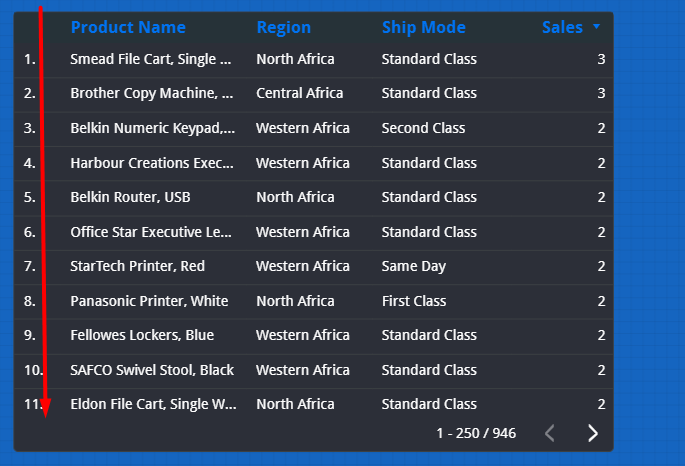Click the 1 - 250 / 946 page indicator
685x466 pixels.
click(476, 433)
